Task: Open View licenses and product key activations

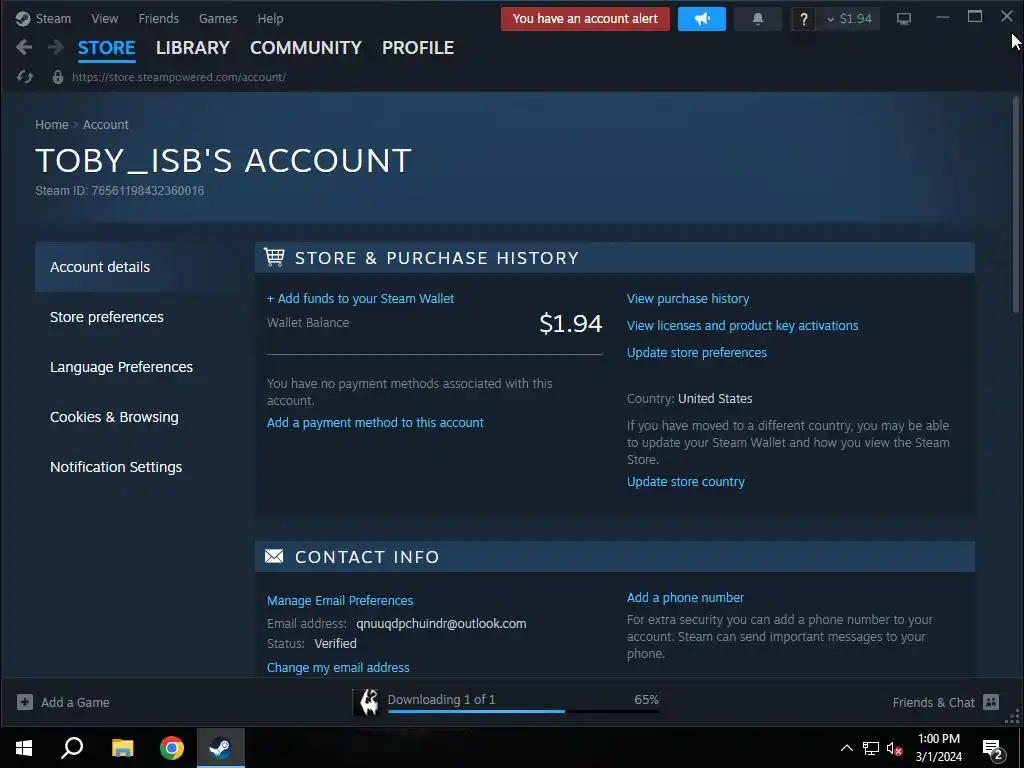Action: [743, 325]
